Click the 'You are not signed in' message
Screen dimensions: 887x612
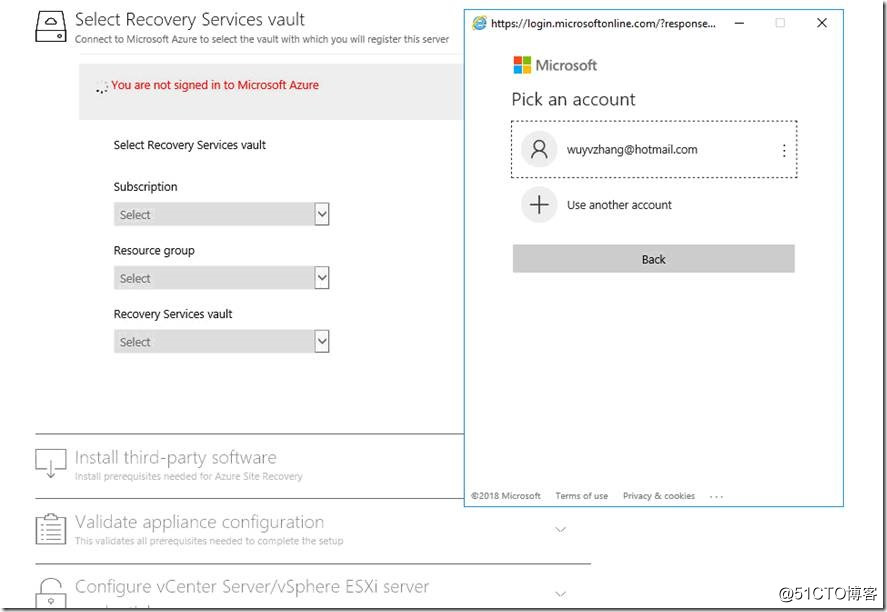(214, 85)
